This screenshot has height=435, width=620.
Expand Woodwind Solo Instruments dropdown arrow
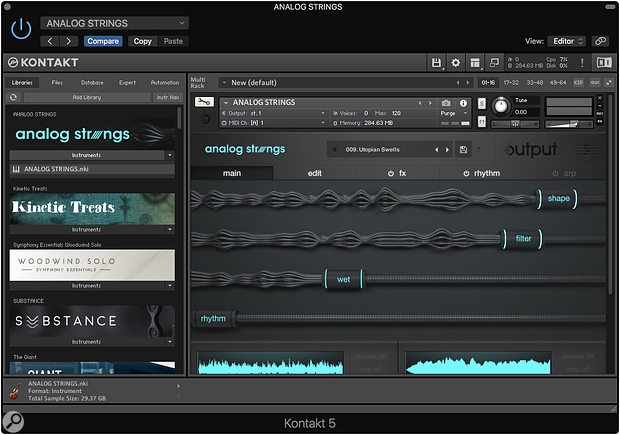[170, 286]
